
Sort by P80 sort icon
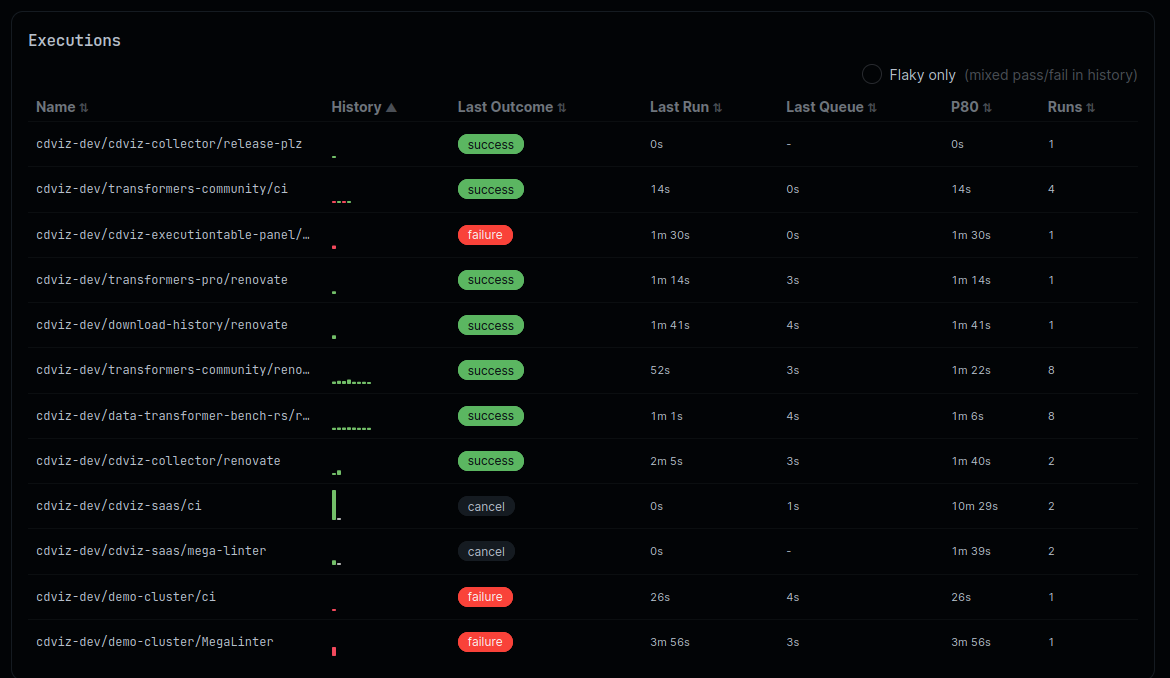pyautogui.click(x=987, y=107)
